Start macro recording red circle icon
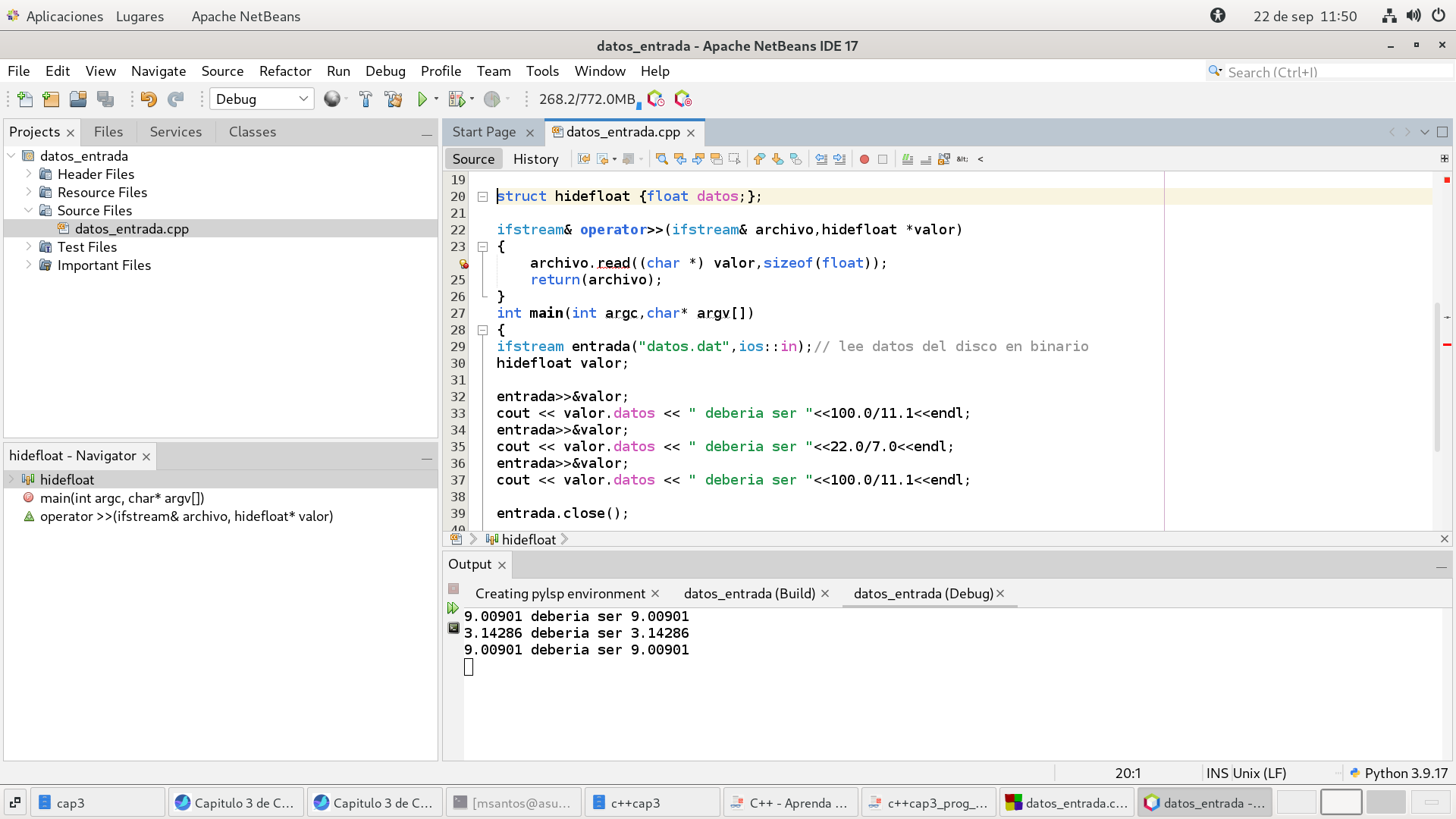 pyautogui.click(x=864, y=159)
